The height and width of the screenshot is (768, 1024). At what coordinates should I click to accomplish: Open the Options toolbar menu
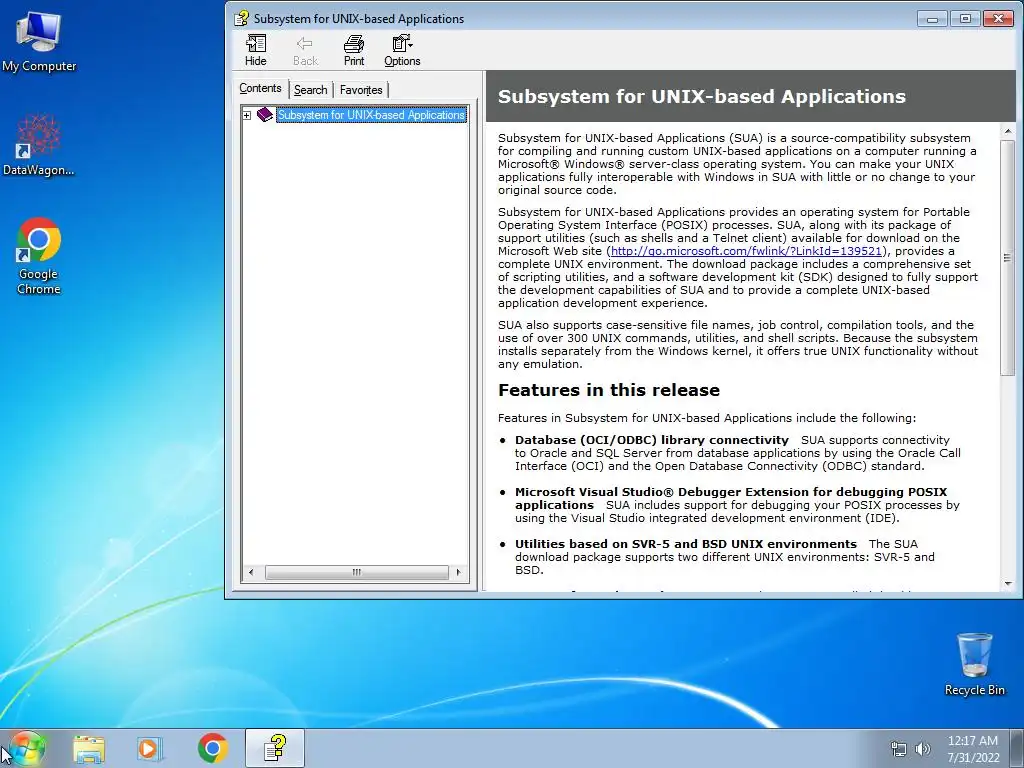[x=402, y=51]
